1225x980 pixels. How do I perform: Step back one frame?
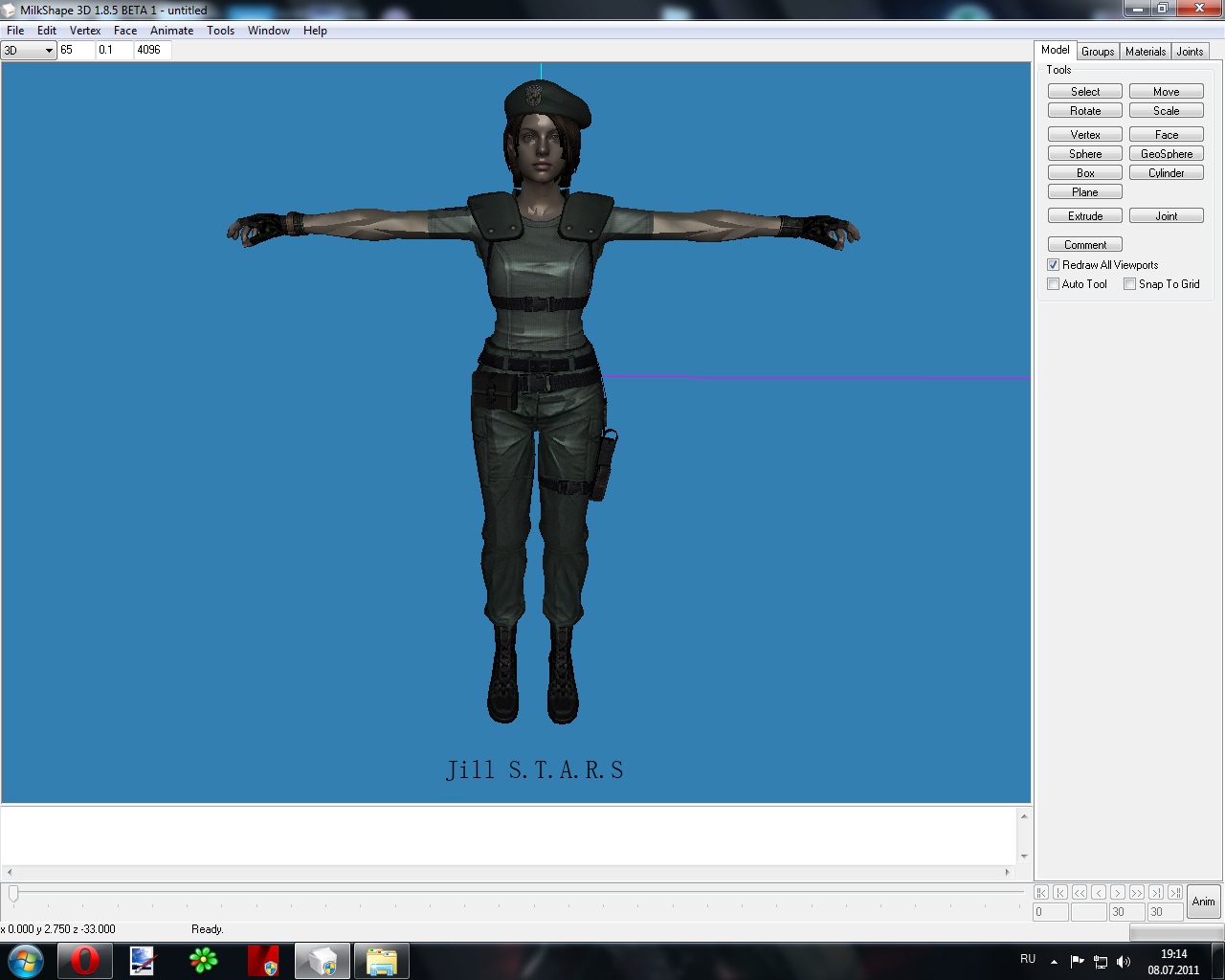1099,892
